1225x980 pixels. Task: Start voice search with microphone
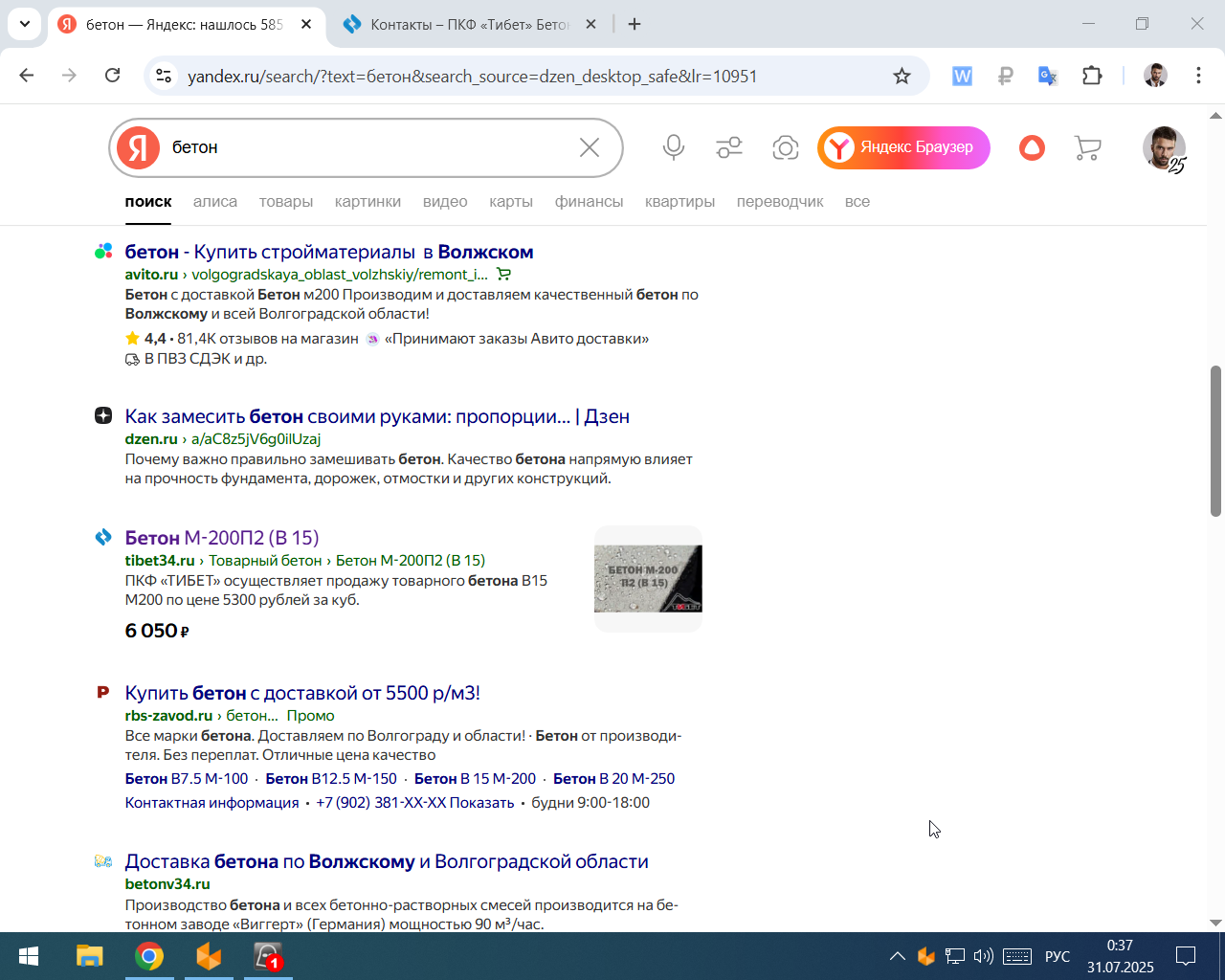click(674, 147)
